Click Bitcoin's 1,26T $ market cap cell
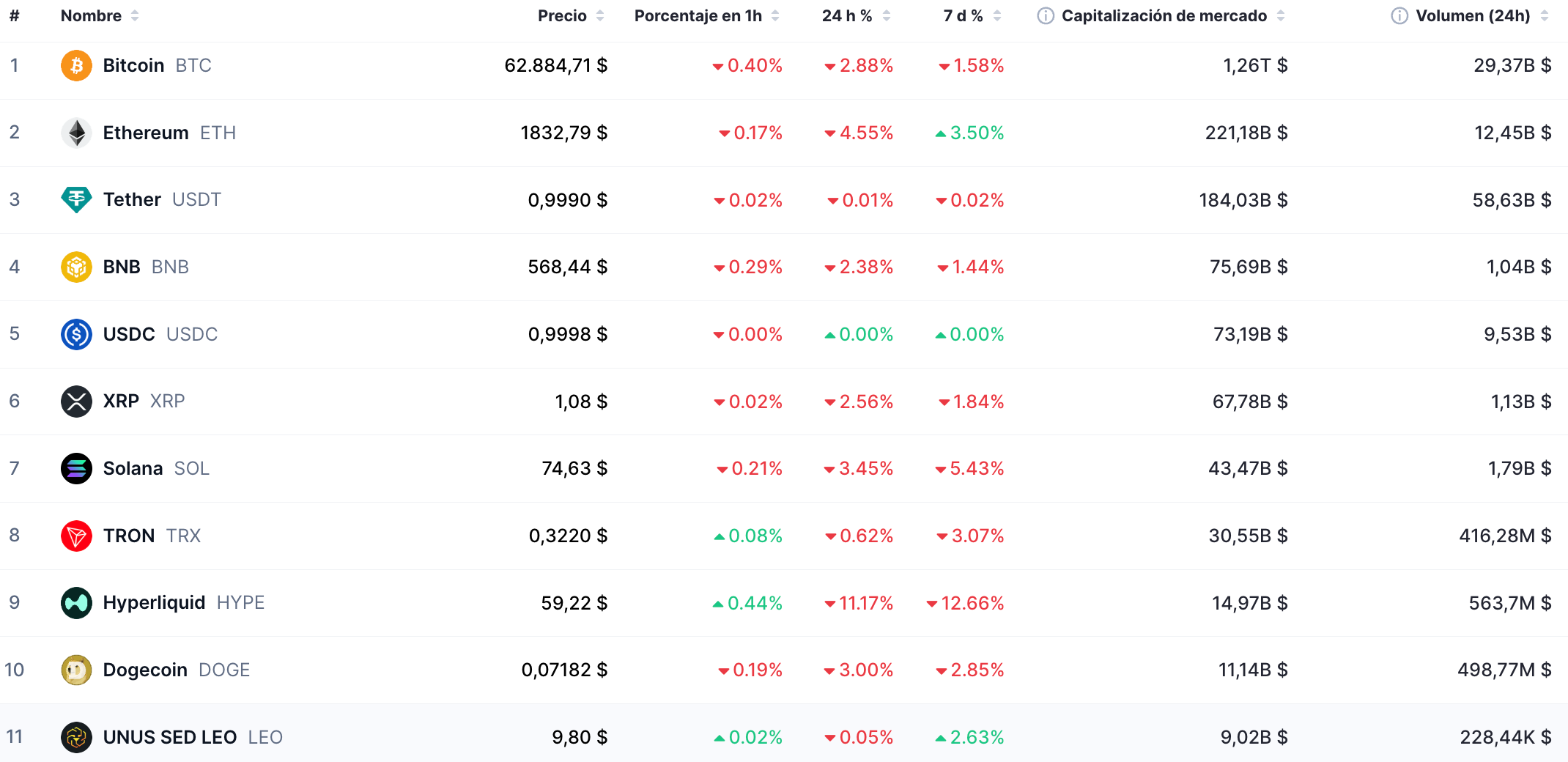The image size is (1568, 762). 1255,65
